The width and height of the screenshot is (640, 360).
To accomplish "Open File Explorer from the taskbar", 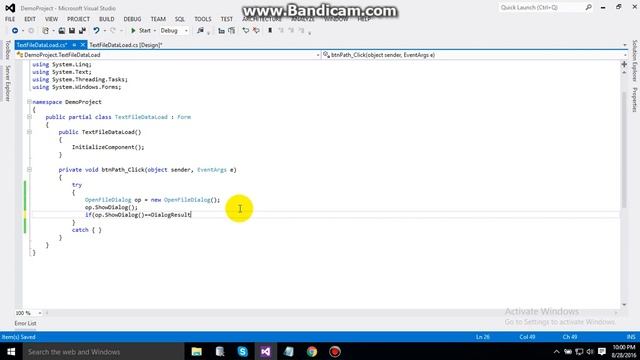I will click(196, 351).
